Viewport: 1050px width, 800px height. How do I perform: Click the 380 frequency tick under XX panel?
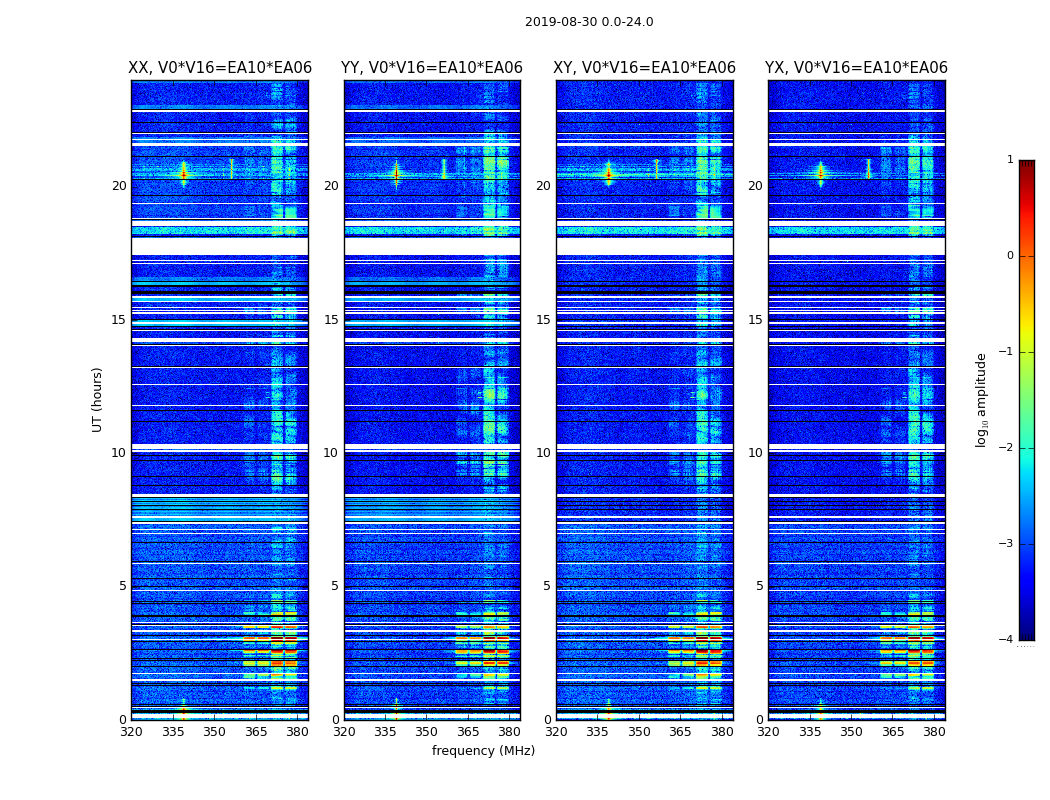297,732
